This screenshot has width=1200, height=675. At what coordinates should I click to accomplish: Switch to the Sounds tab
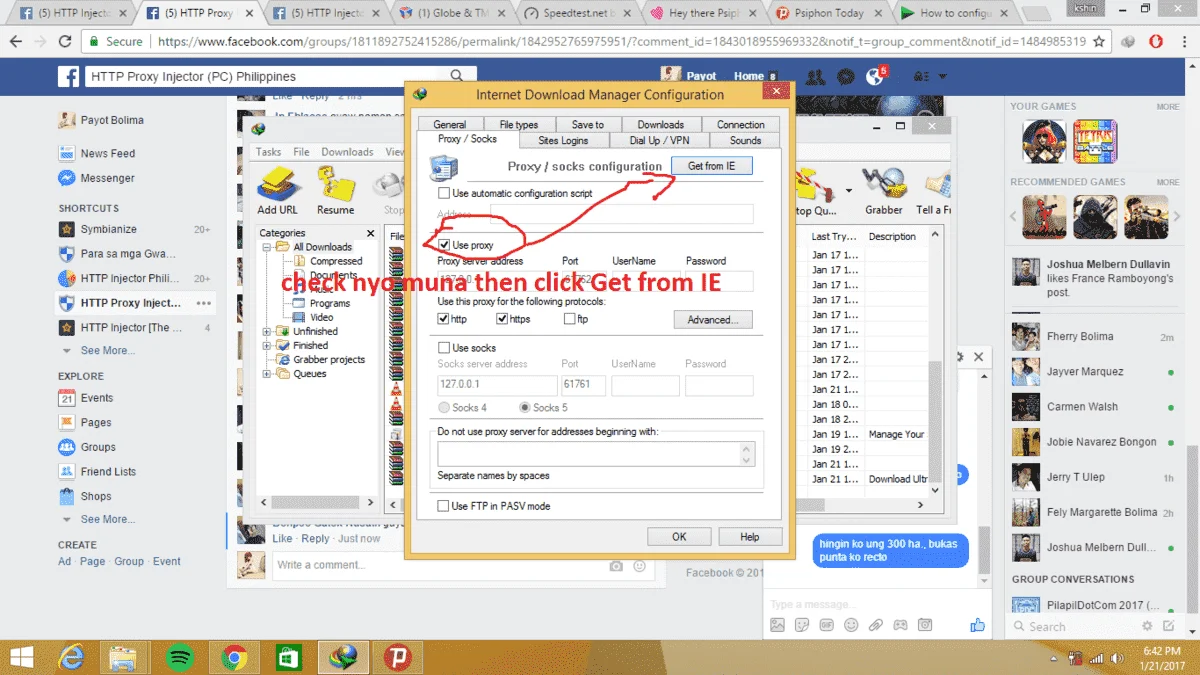[746, 140]
